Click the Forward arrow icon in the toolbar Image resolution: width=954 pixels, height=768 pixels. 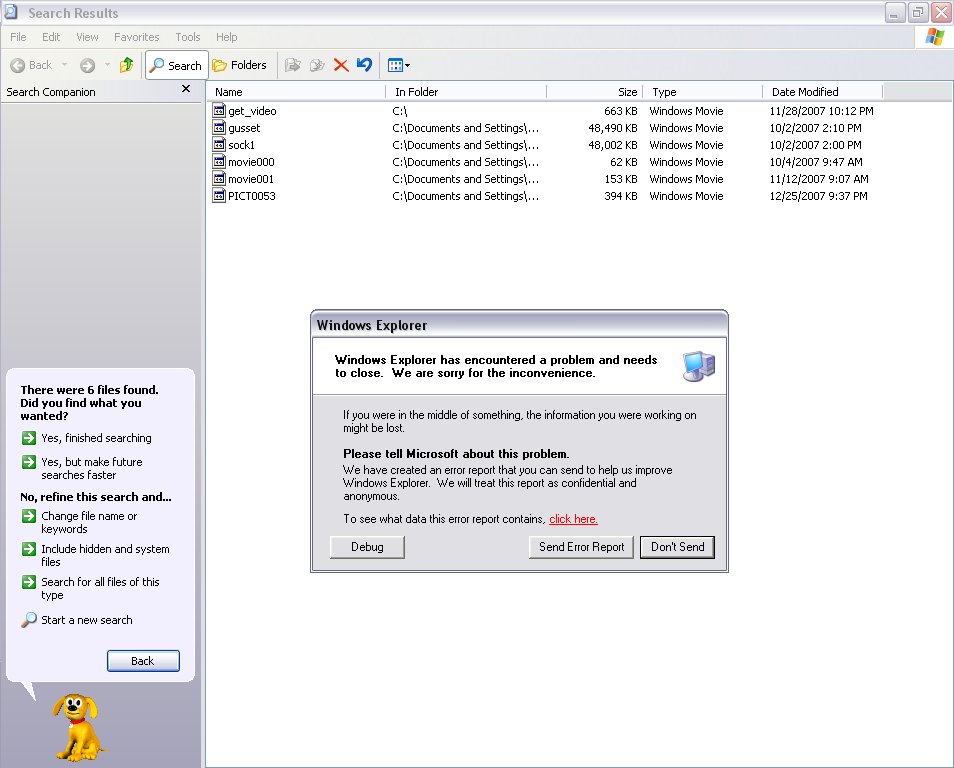[x=88, y=65]
